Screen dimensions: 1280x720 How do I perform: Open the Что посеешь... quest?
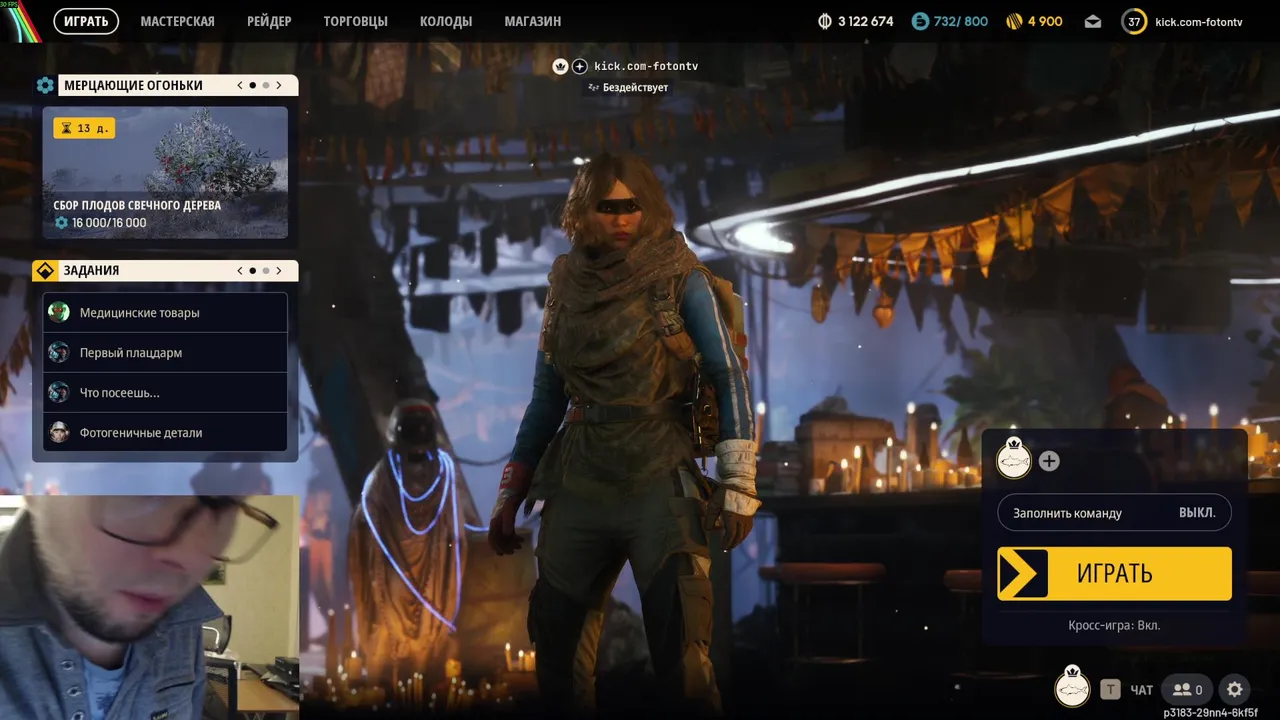tap(165, 393)
